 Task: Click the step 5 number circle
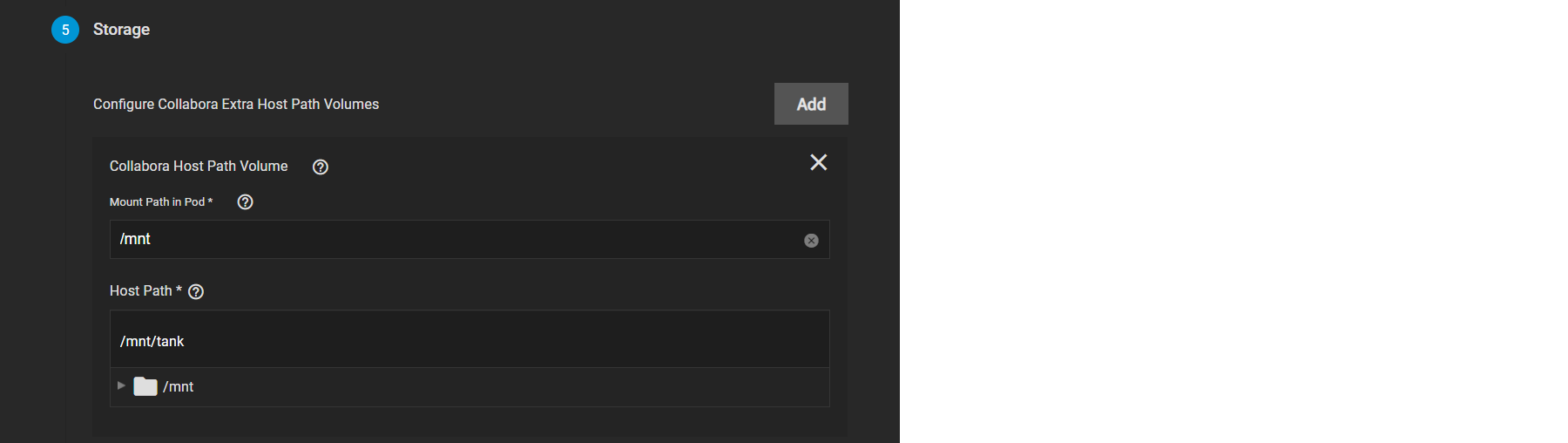(65, 30)
